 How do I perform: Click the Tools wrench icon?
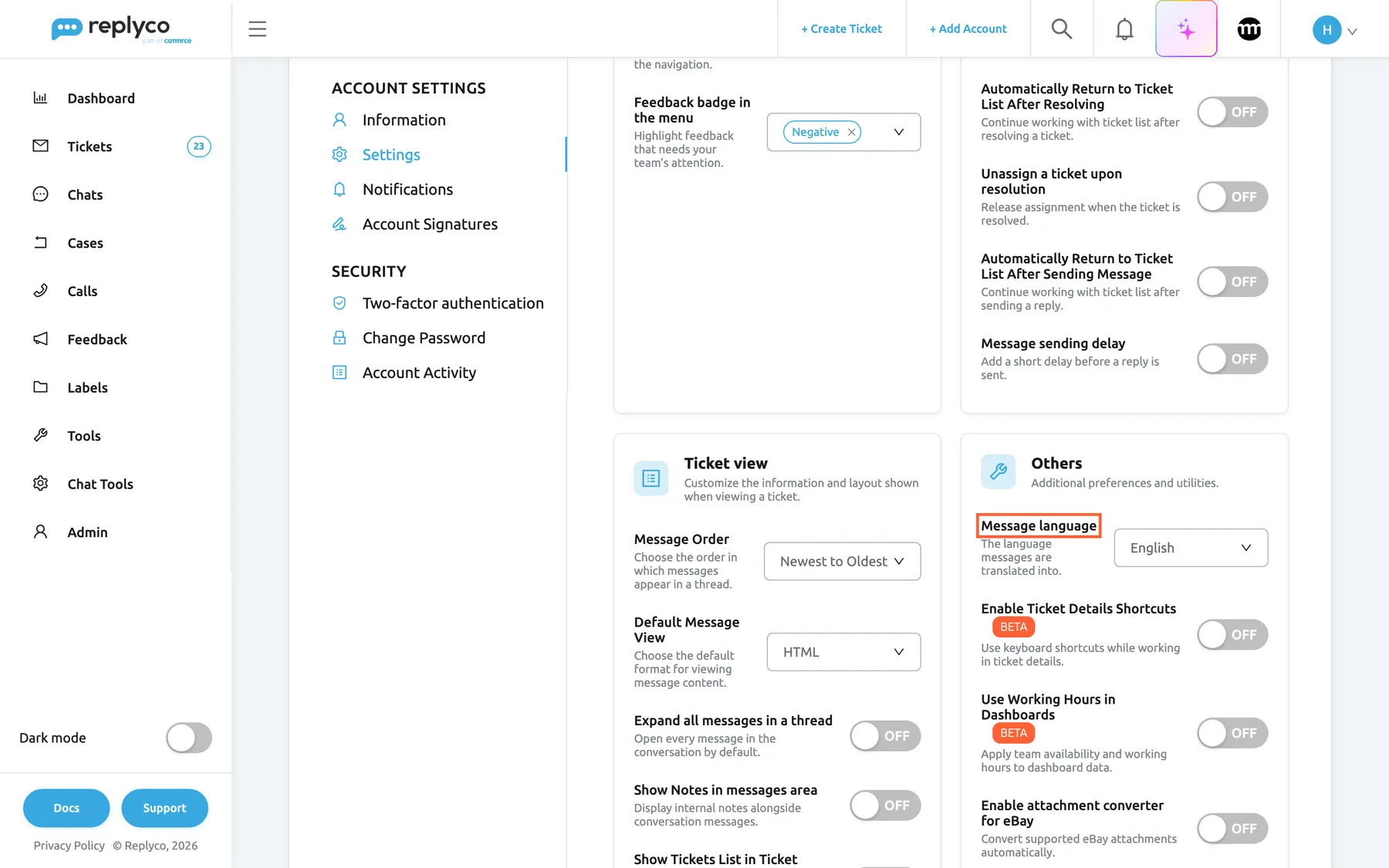[40, 435]
